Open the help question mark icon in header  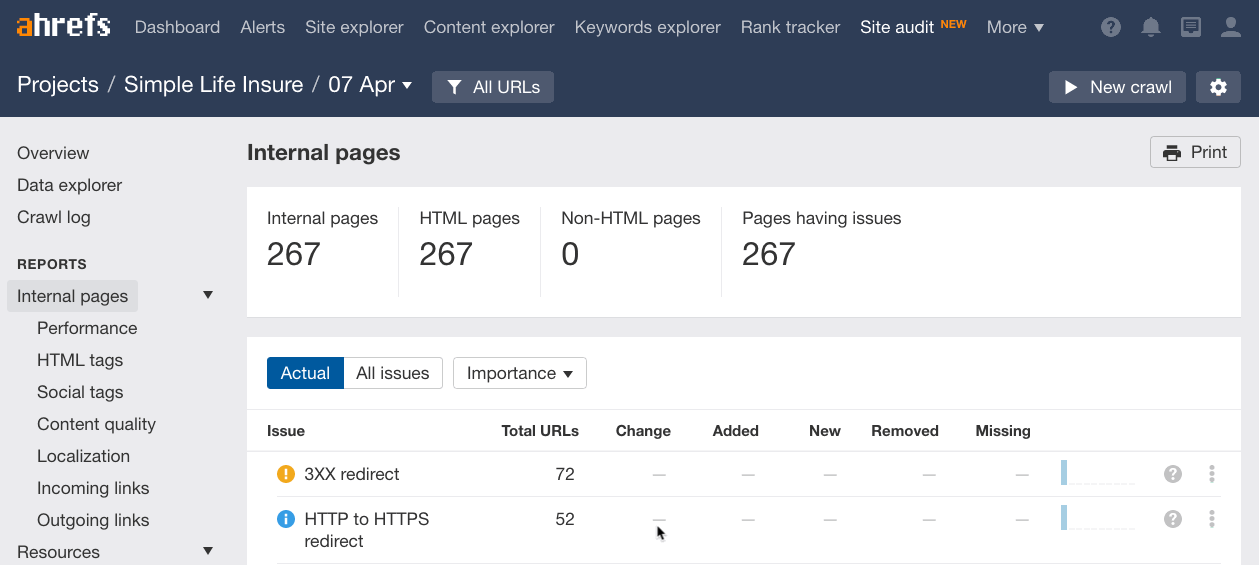coord(1111,27)
